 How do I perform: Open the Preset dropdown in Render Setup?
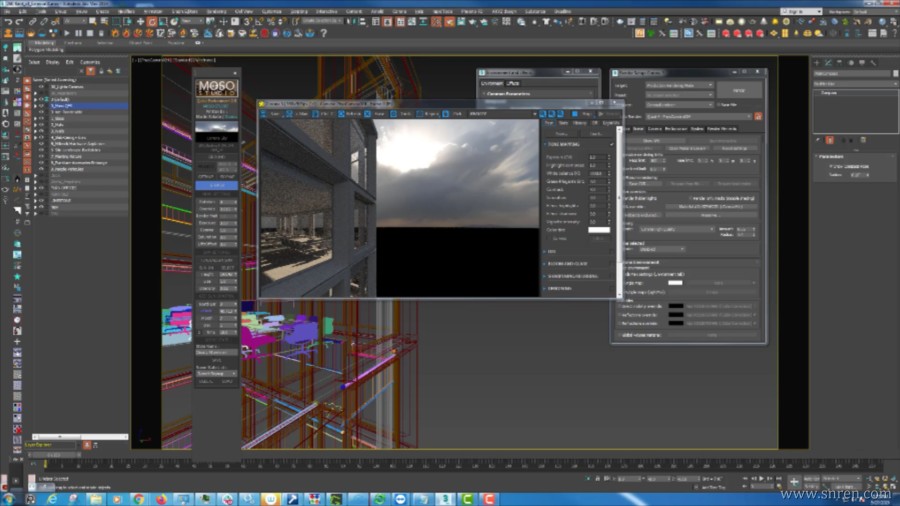[679, 95]
